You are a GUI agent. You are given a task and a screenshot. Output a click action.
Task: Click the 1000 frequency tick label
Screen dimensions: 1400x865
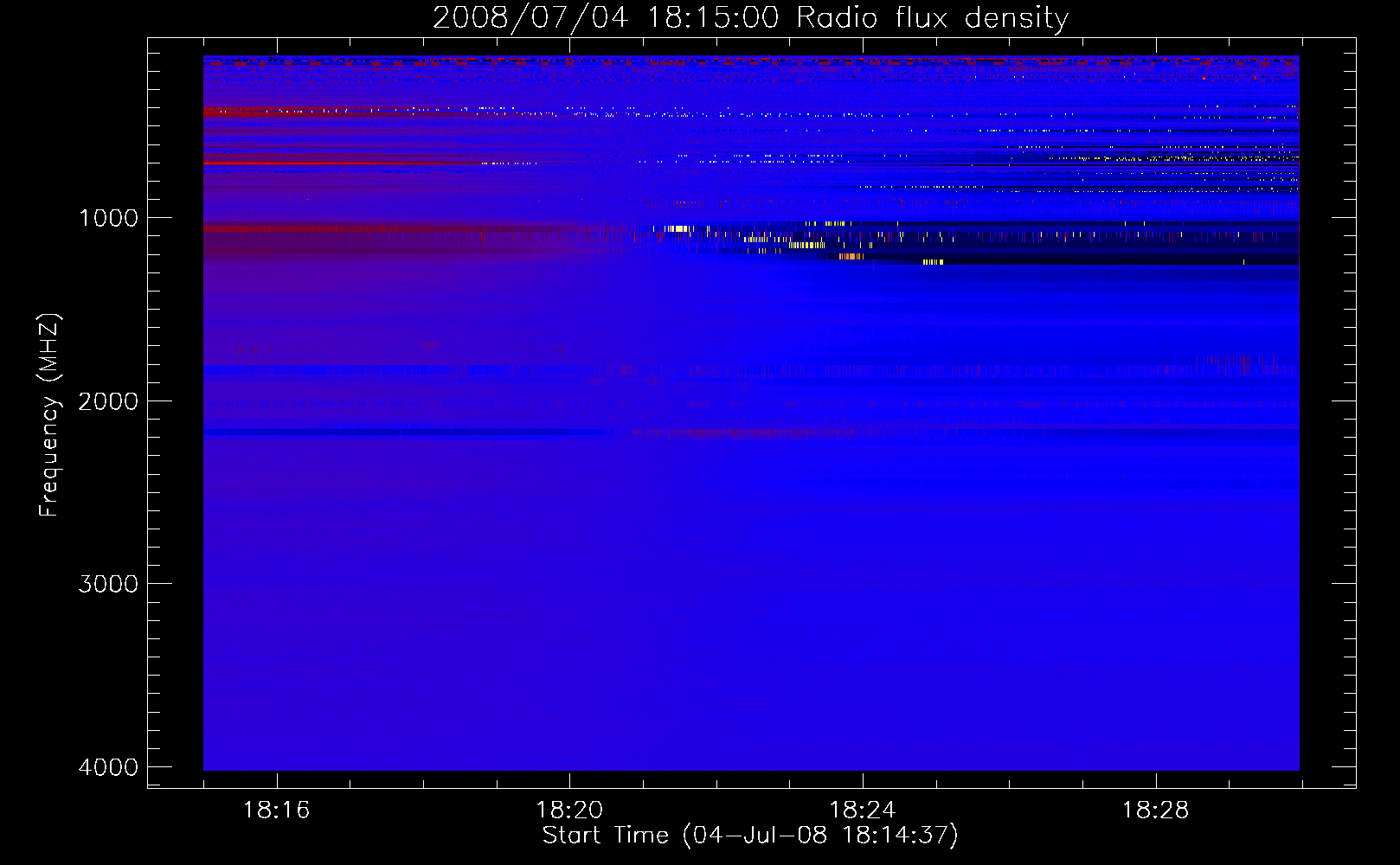(x=108, y=218)
